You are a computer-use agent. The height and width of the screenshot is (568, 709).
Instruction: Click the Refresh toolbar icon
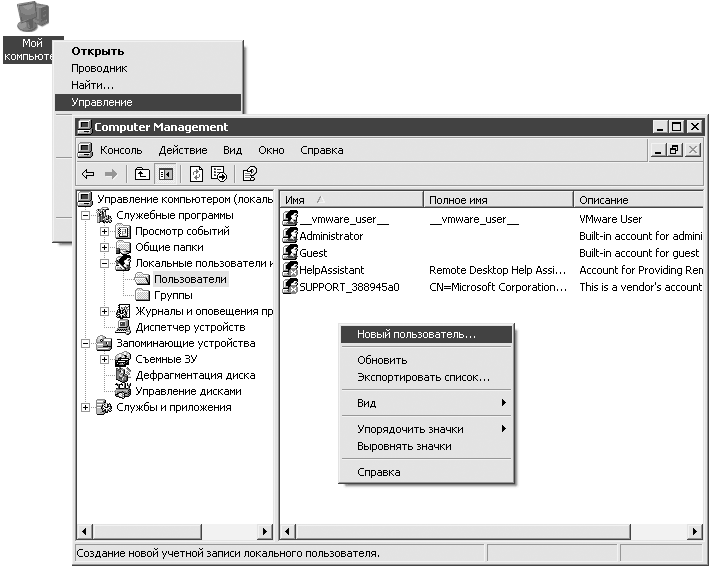(x=196, y=174)
